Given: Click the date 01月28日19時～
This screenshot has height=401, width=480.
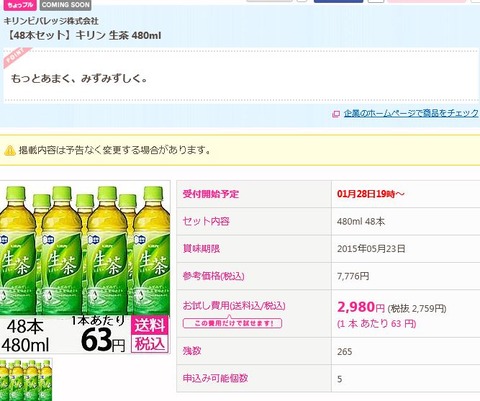Looking at the screenshot, I should pyautogui.click(x=371, y=194).
